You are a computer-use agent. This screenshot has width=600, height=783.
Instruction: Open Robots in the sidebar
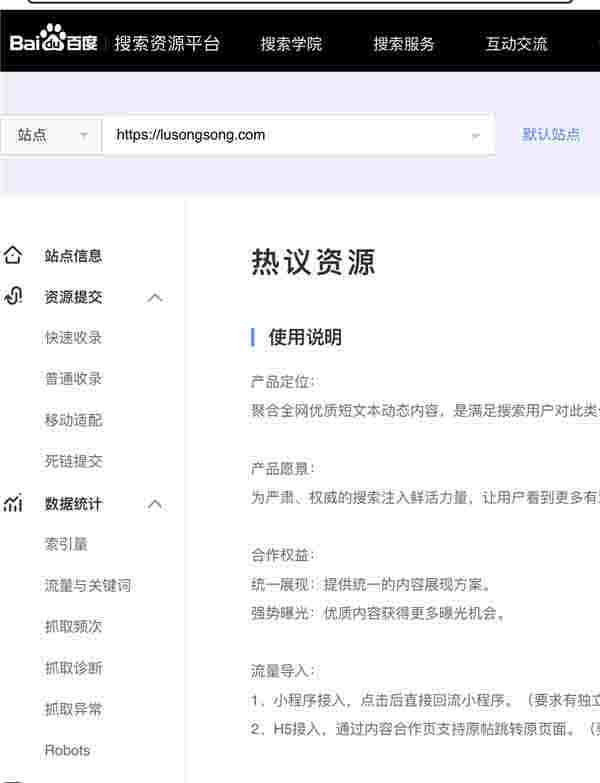[x=67, y=750]
